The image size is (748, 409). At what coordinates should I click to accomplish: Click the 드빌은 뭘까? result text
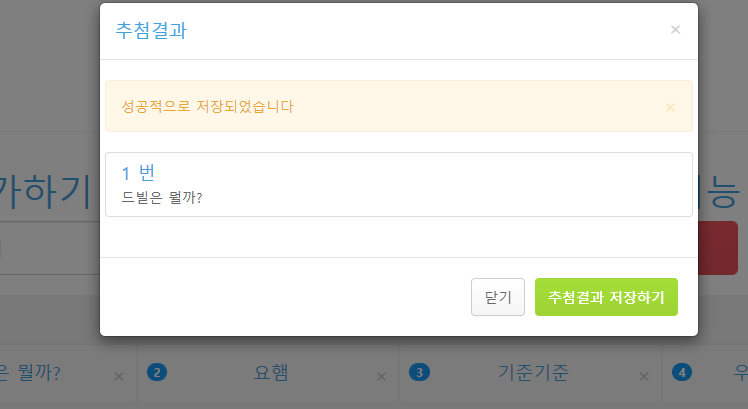[x=162, y=197]
